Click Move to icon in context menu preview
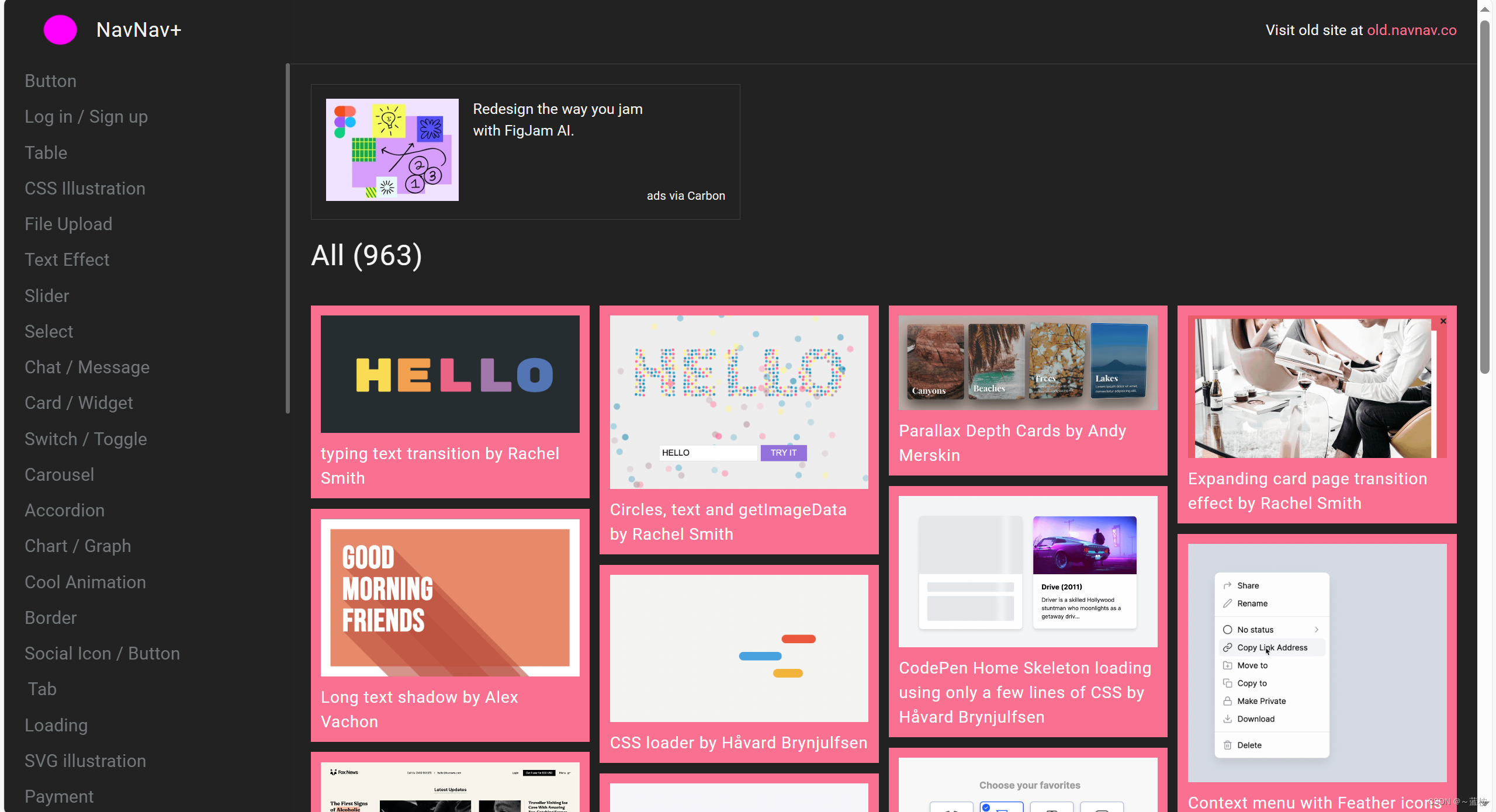The height and width of the screenshot is (812, 1496). [1228, 665]
